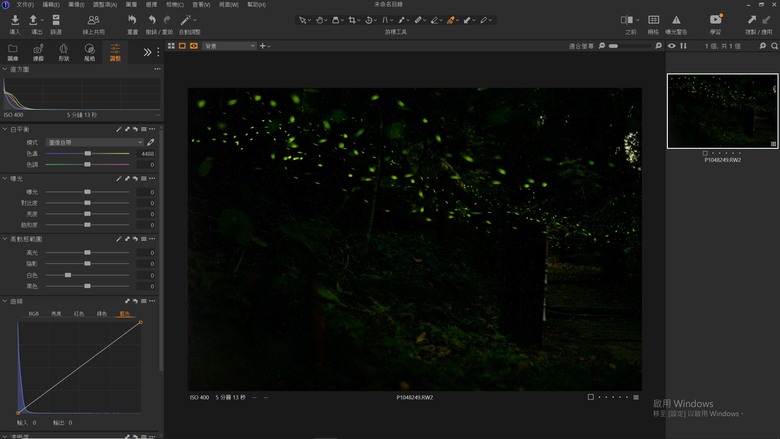Image resolution: width=780 pixels, height=439 pixels.
Task: Select the orange highlighted brush tool
Action: click(x=450, y=20)
